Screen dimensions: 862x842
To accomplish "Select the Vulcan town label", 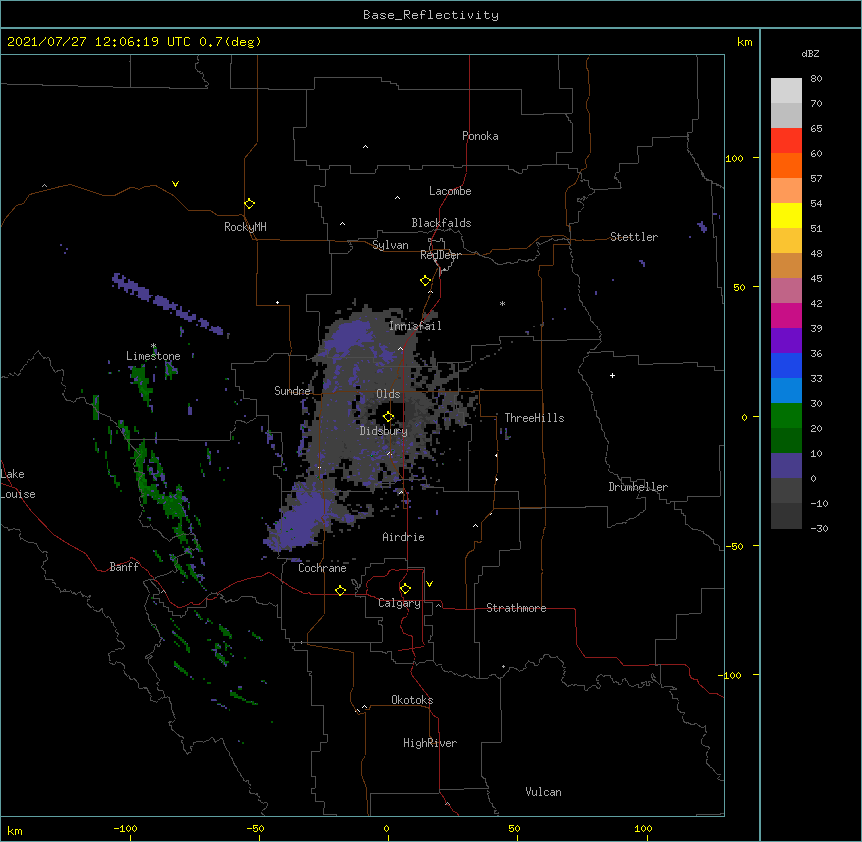I will (x=543, y=792).
